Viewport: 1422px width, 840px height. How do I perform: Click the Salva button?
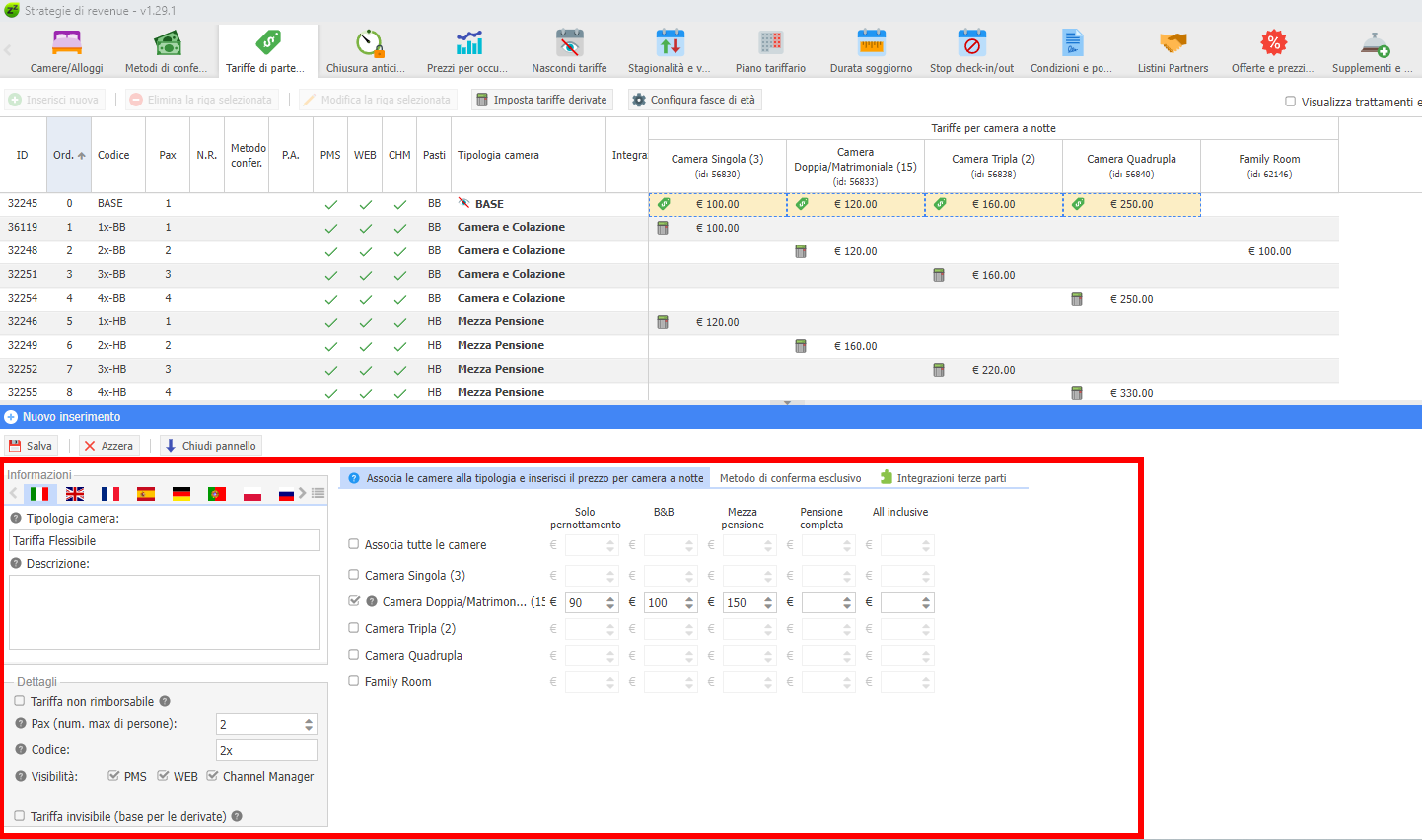tap(31, 446)
